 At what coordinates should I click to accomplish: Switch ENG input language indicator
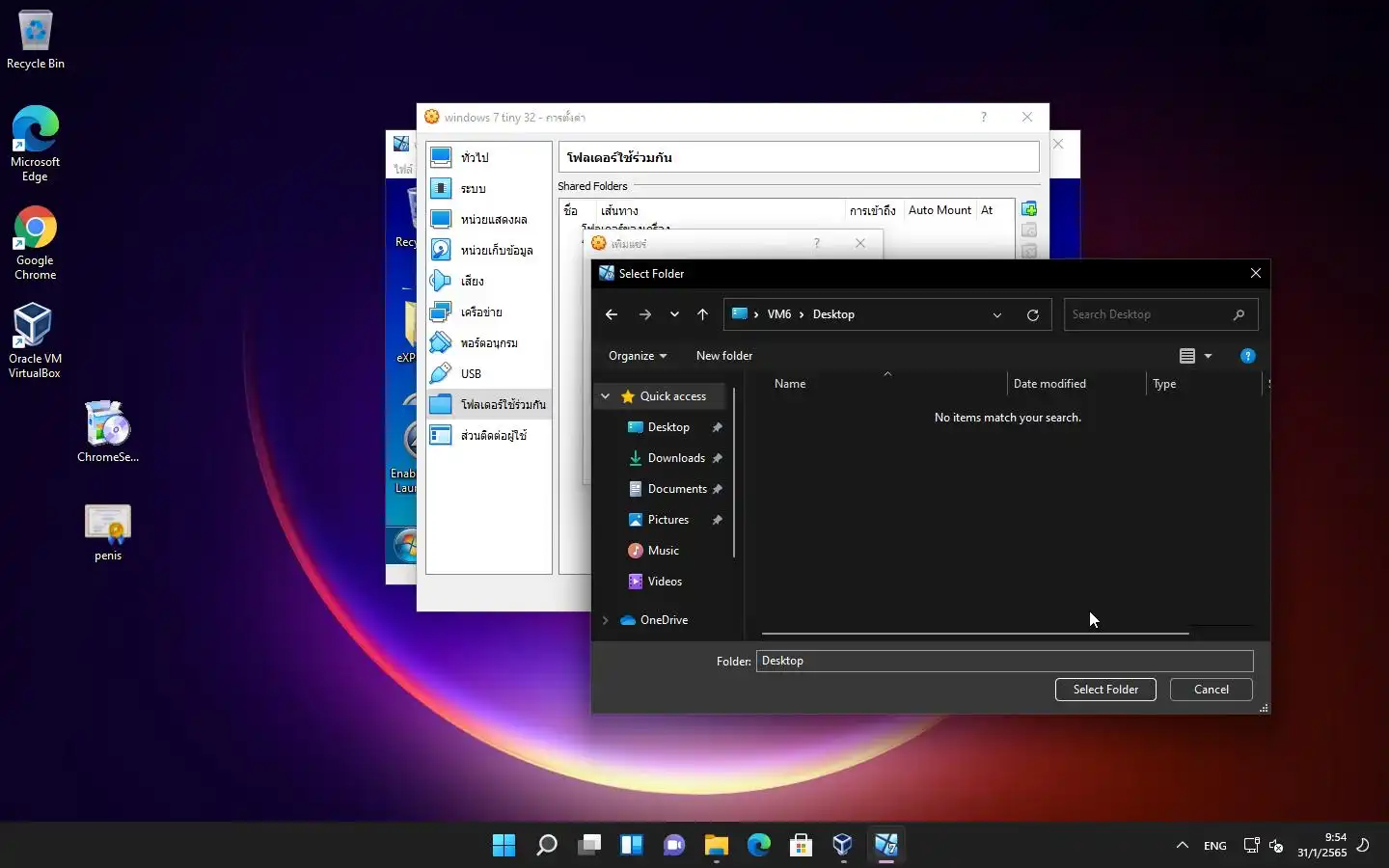point(1215,846)
